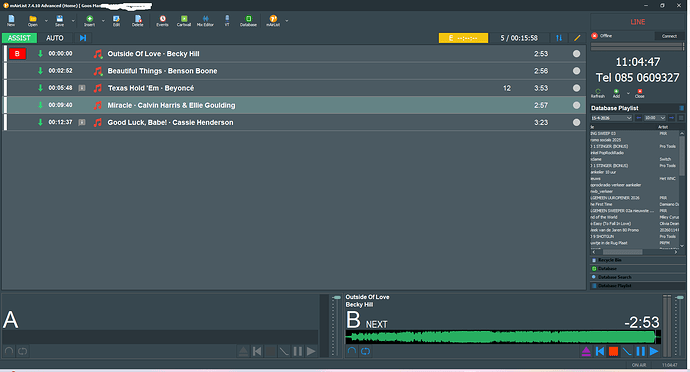This screenshot has width=690, height=372.
Task: Click the yellow countdown timer box
Action: pos(463,38)
